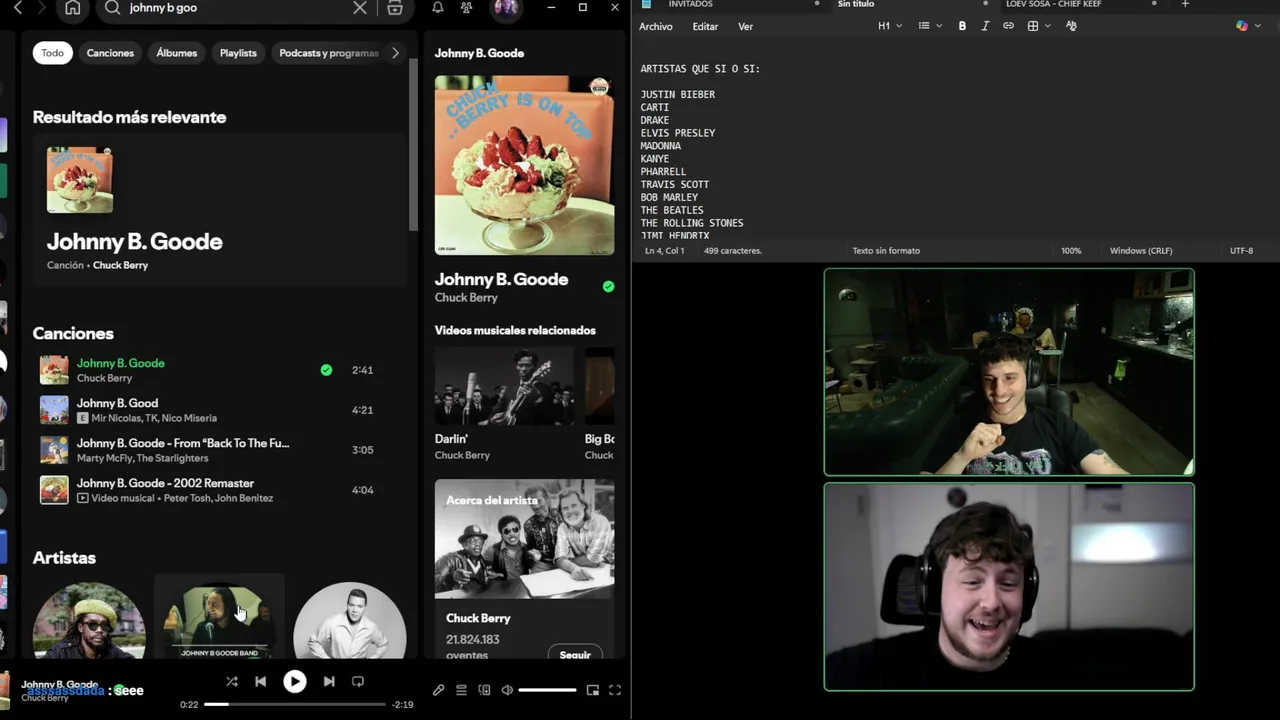Select the Todo filter chip
Viewport: 1280px width, 720px height.
click(x=52, y=53)
